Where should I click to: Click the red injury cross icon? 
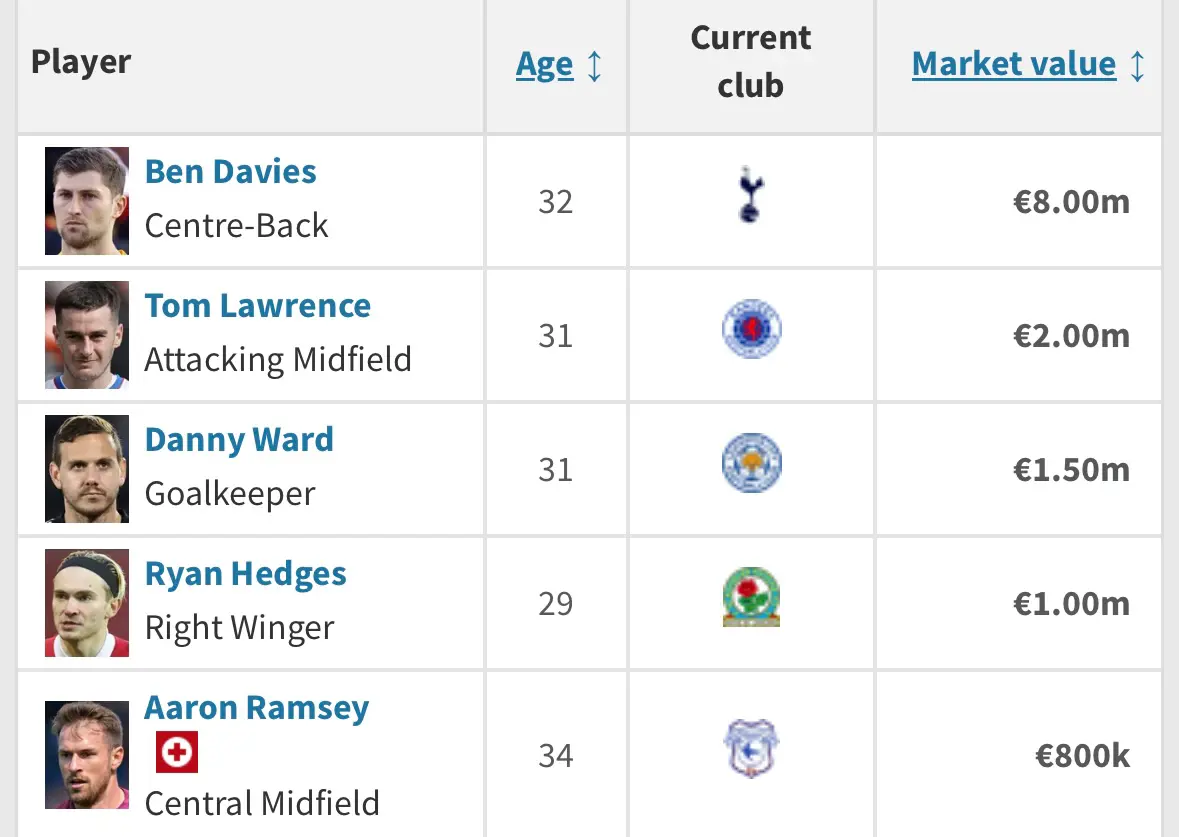pos(177,752)
